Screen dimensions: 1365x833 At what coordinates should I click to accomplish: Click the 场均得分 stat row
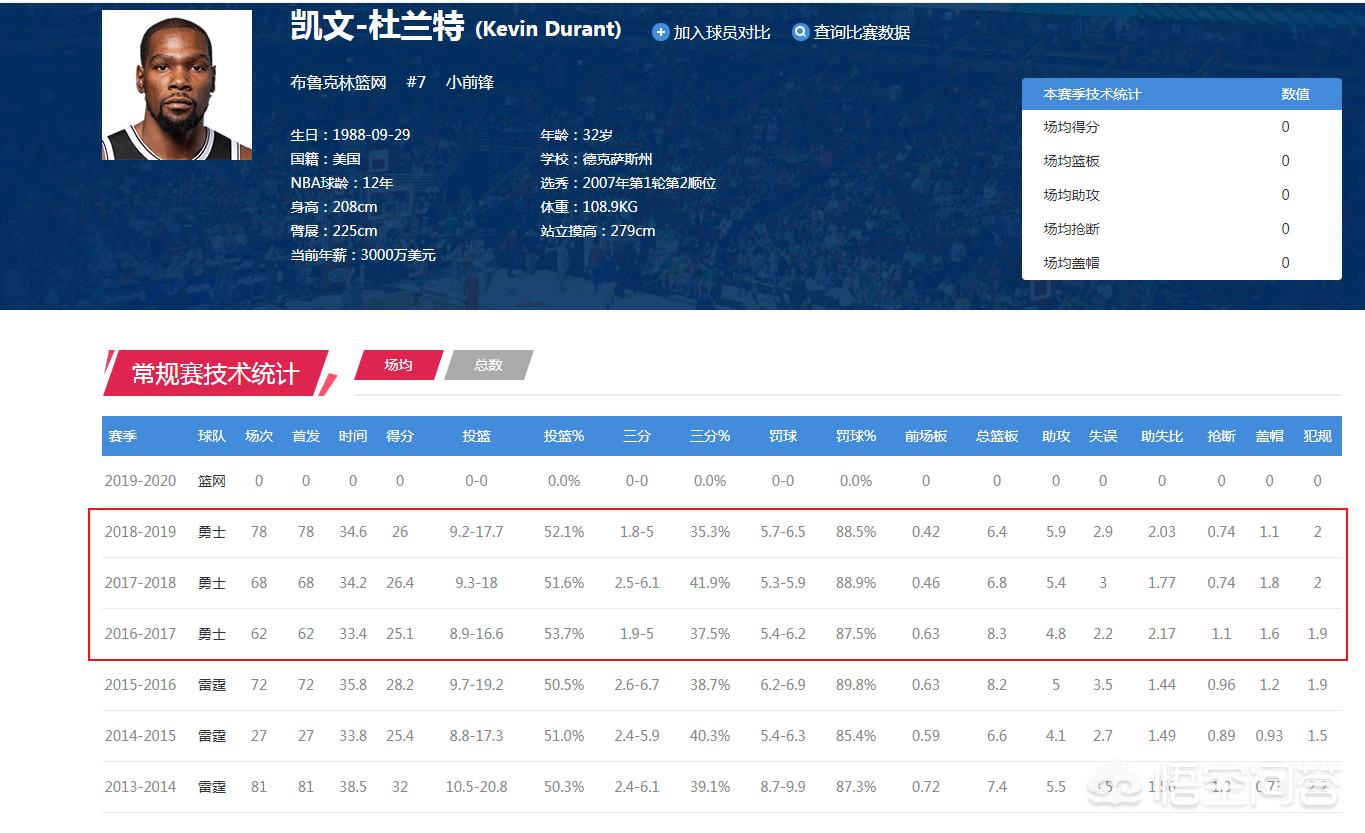(x=1182, y=127)
